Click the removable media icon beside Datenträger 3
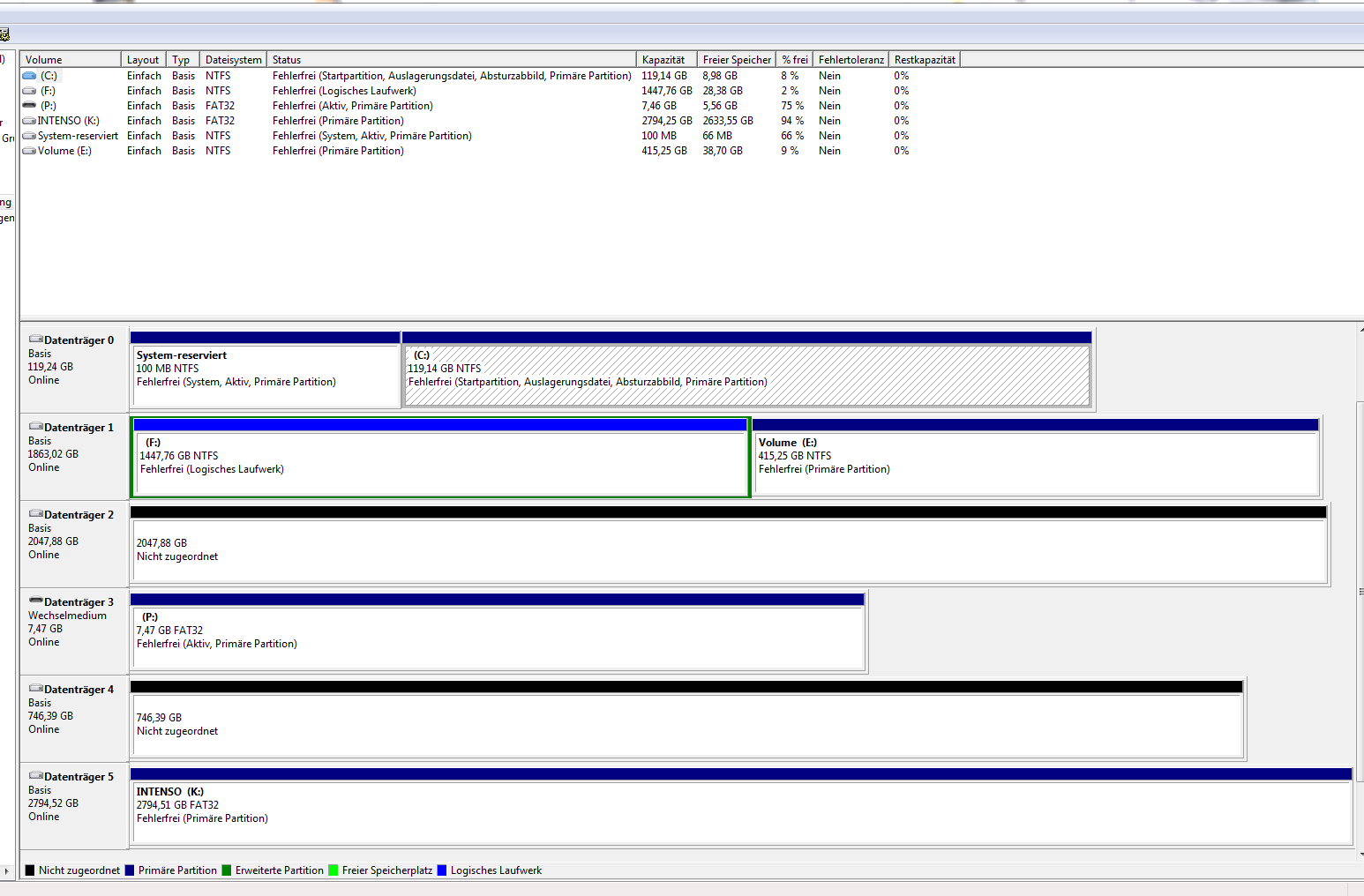The width and height of the screenshot is (1364, 896). click(36, 601)
